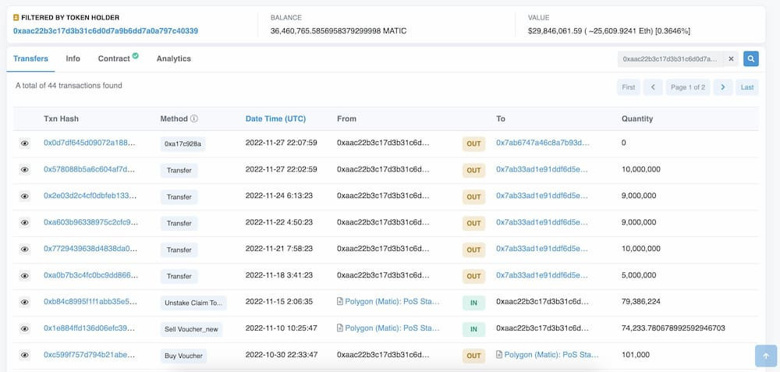This screenshot has height=372, width=780.
Task: Click the info icon next to Method
Action: pyautogui.click(x=194, y=119)
